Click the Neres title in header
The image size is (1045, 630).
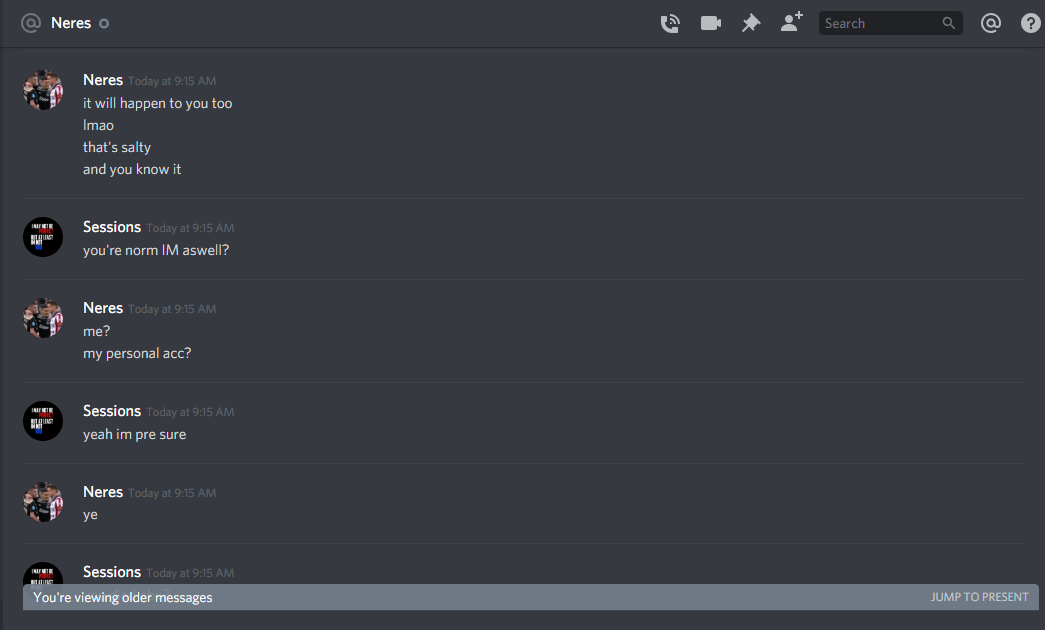tap(71, 23)
